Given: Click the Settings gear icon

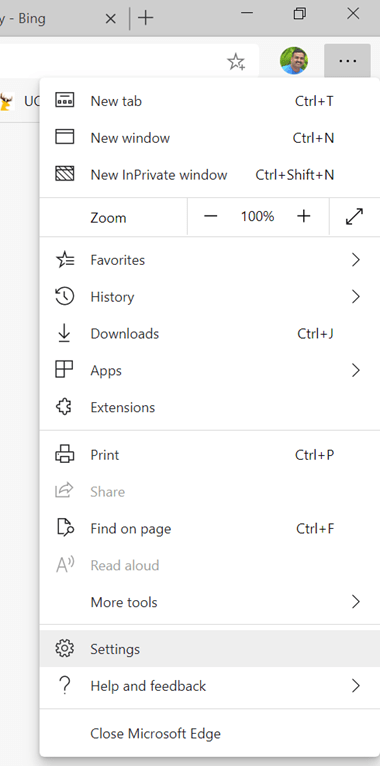Looking at the screenshot, I should click(x=64, y=649).
